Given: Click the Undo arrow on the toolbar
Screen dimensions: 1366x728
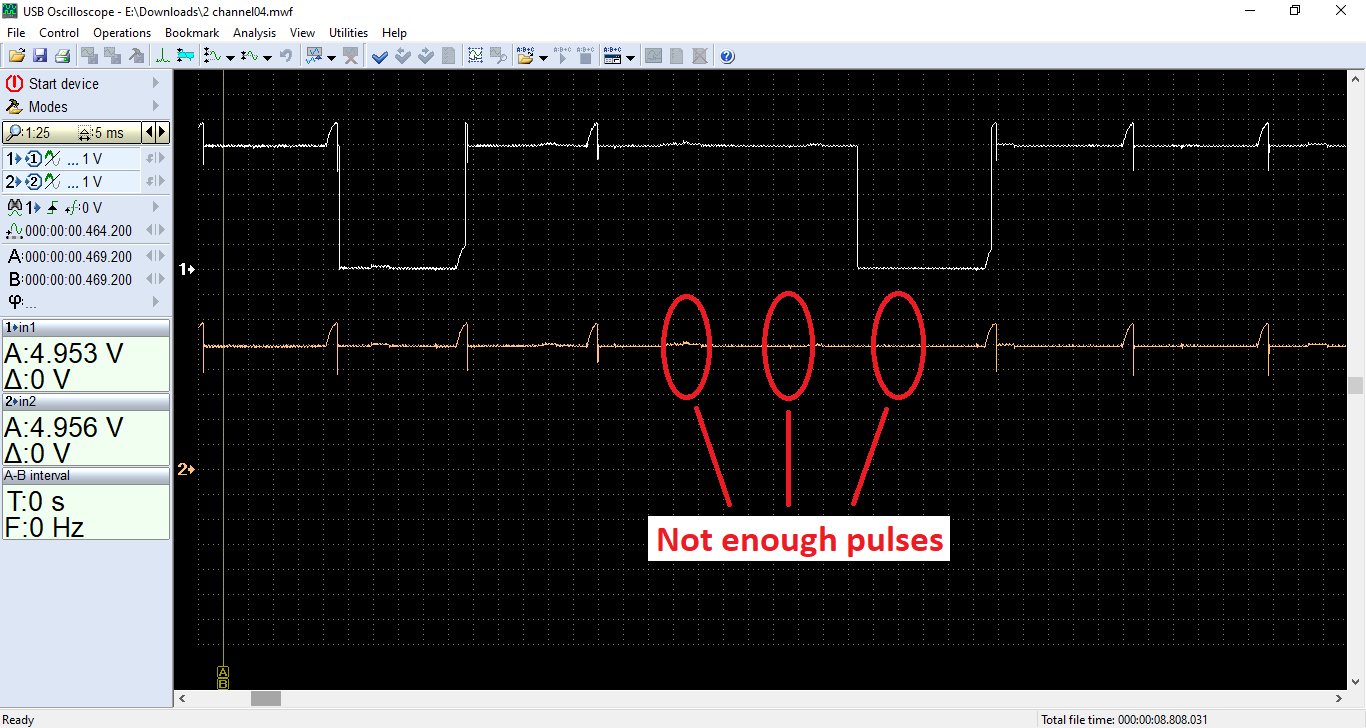Looking at the screenshot, I should click(x=286, y=55).
